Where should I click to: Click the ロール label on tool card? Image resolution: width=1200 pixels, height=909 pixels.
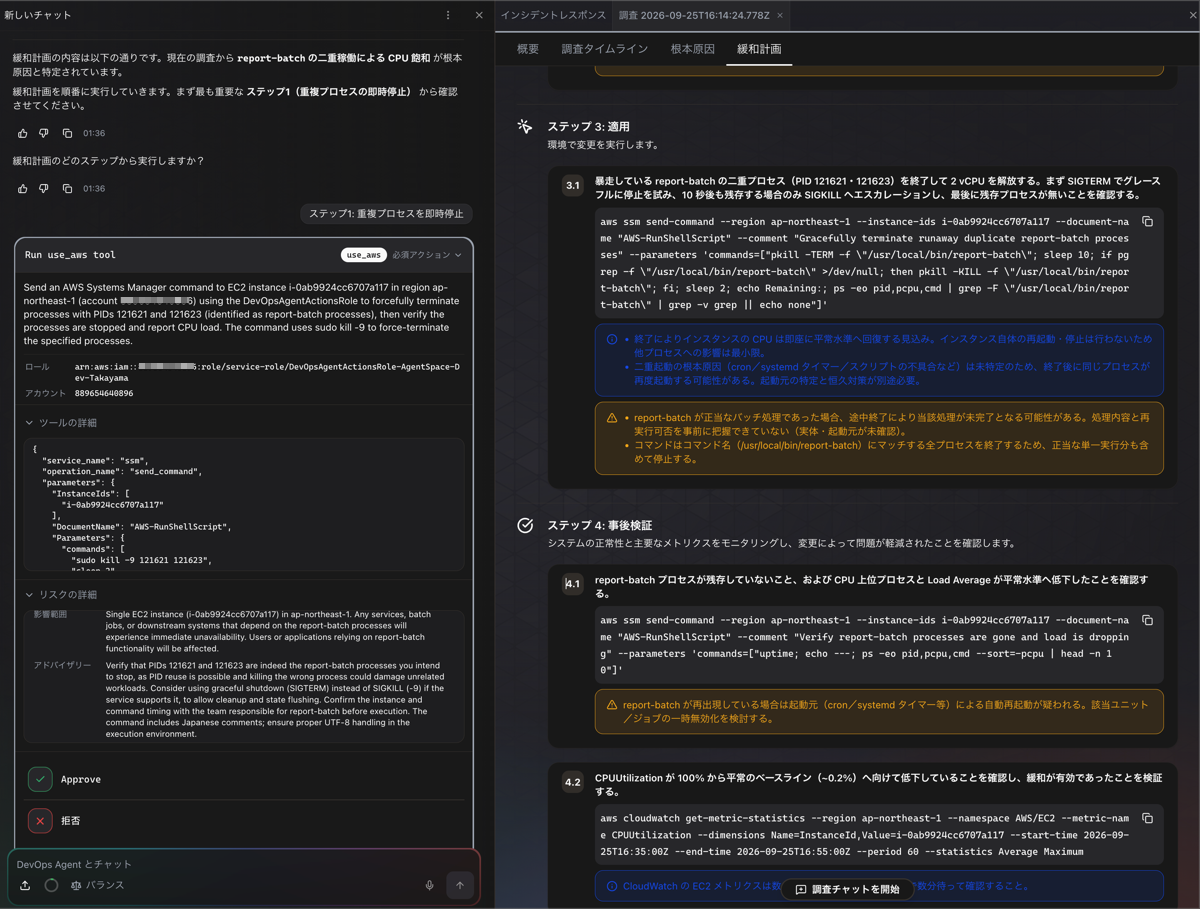pyautogui.click(x=37, y=367)
